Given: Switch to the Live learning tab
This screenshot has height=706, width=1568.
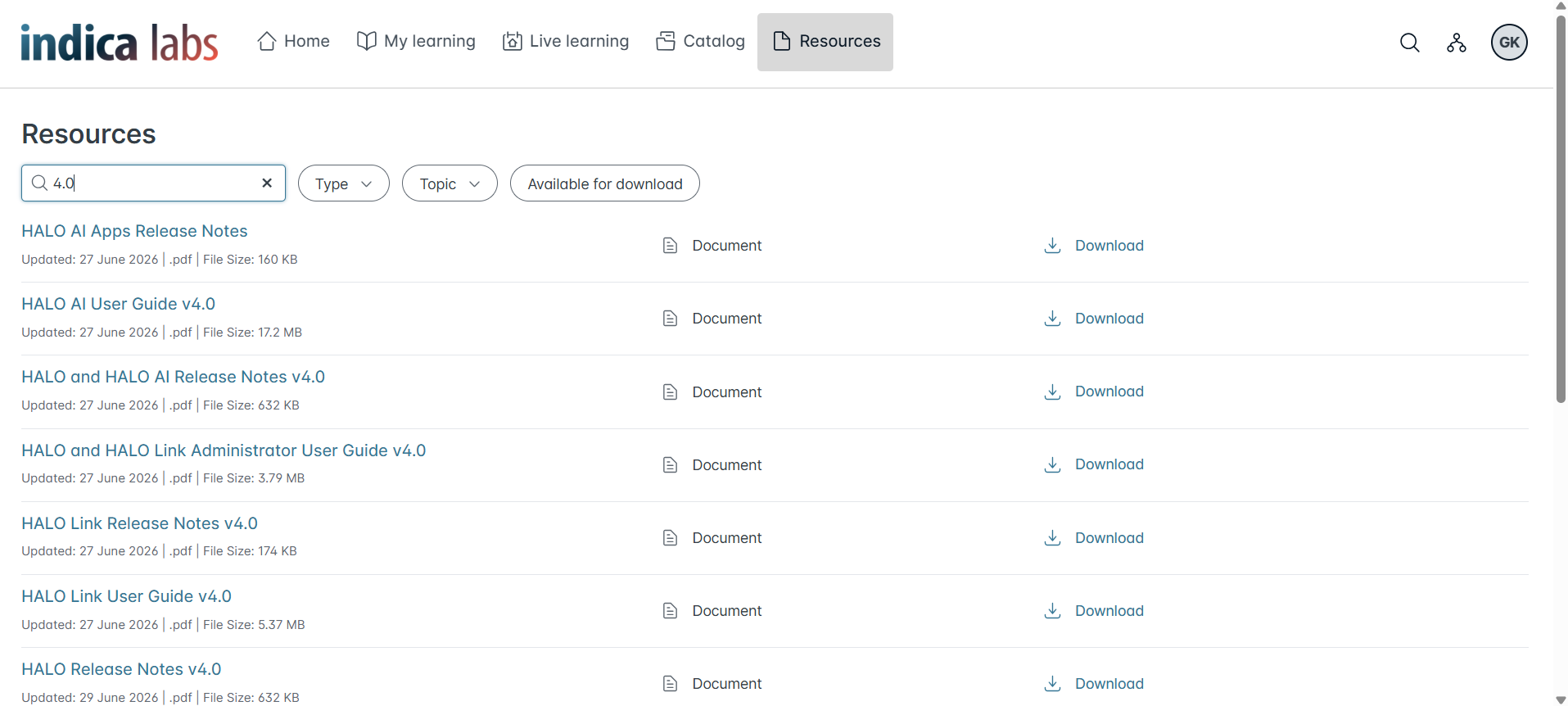Looking at the screenshot, I should click(x=566, y=42).
